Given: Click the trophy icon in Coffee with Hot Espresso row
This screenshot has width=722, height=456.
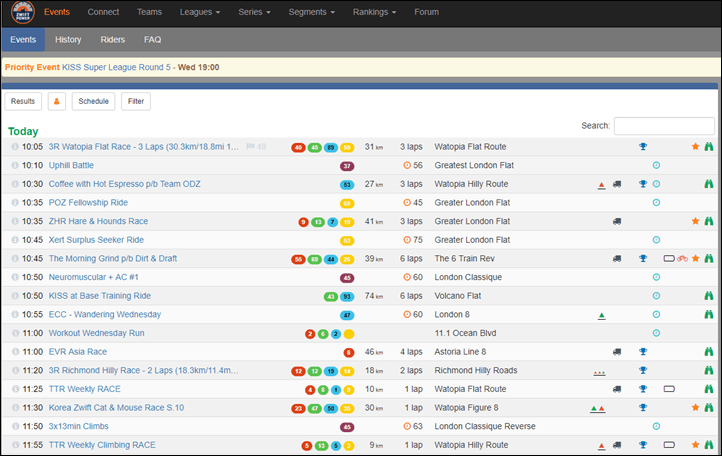Looking at the screenshot, I should [x=643, y=184].
